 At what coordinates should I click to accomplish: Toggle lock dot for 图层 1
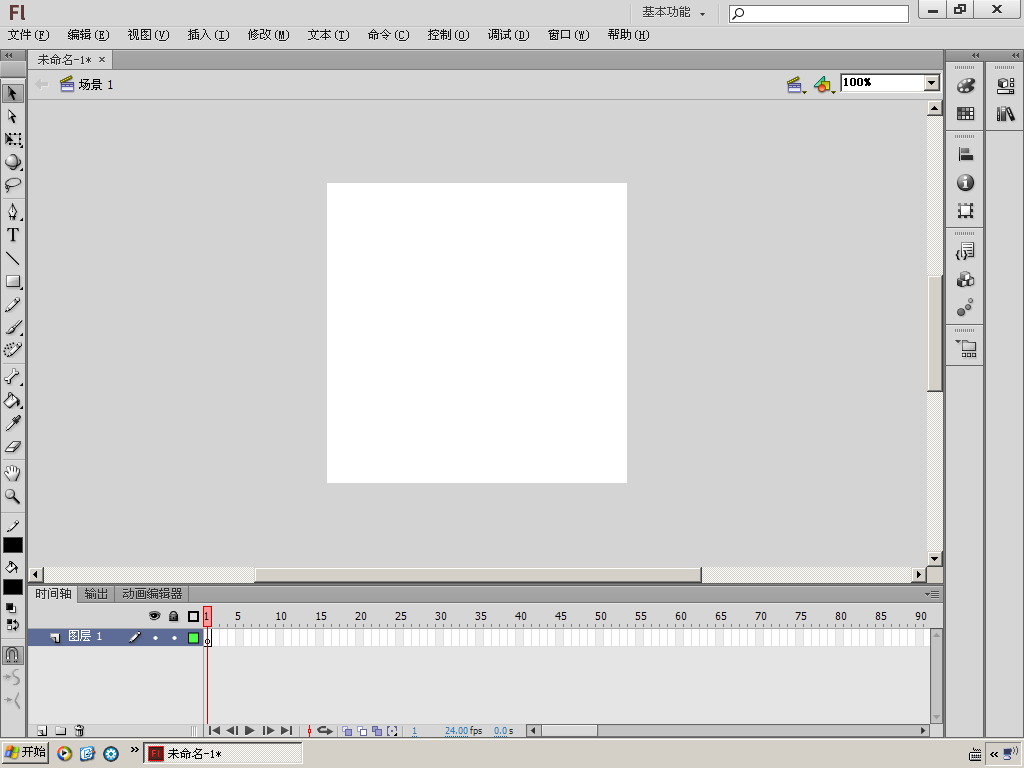coord(174,637)
